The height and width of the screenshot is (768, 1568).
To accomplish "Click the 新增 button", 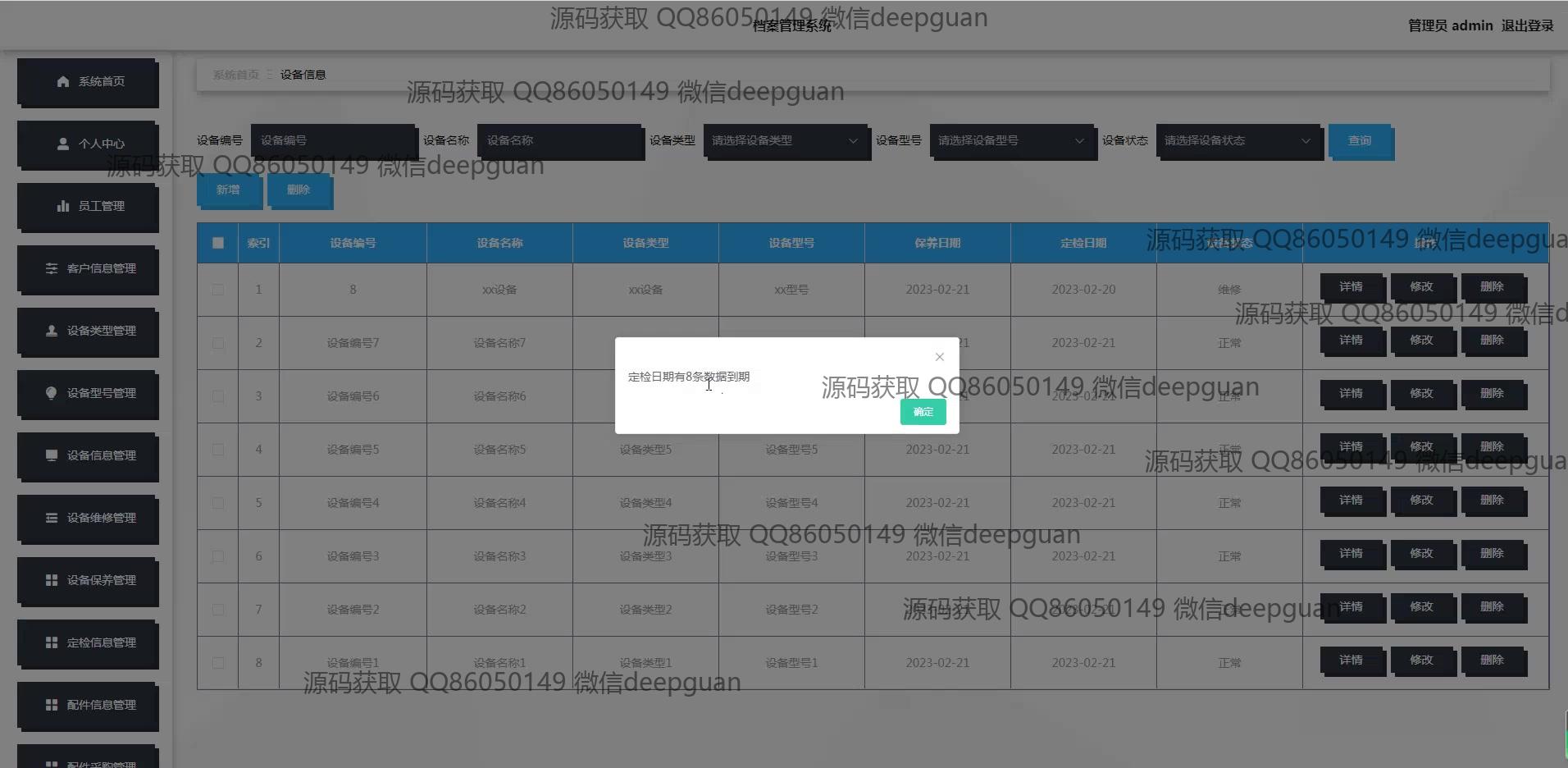I will pos(228,190).
